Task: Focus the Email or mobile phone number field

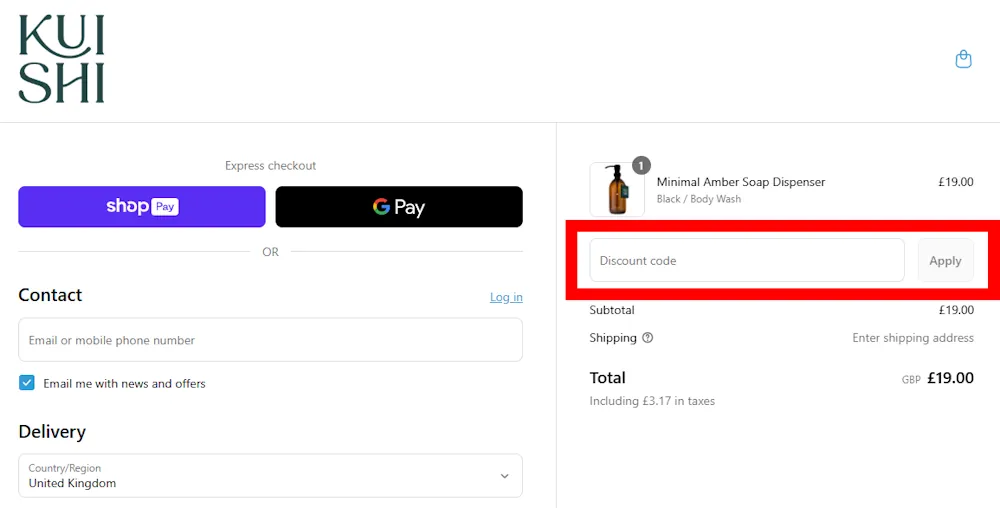Action: [x=270, y=340]
